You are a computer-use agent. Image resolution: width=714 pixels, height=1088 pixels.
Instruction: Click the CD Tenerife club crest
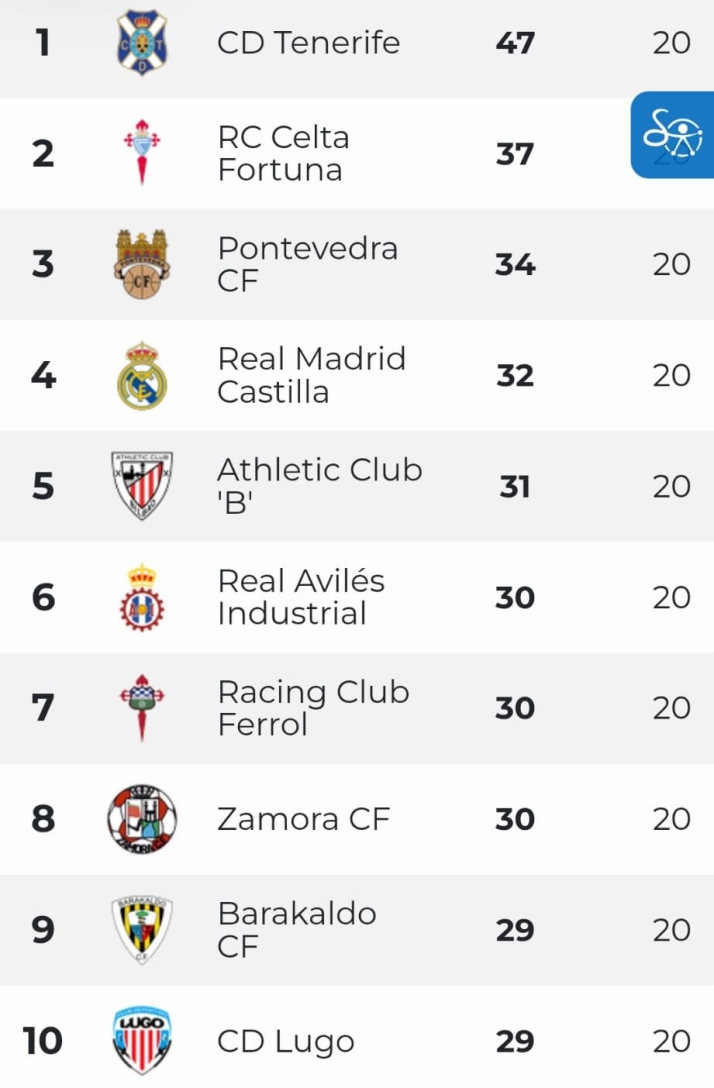point(142,43)
